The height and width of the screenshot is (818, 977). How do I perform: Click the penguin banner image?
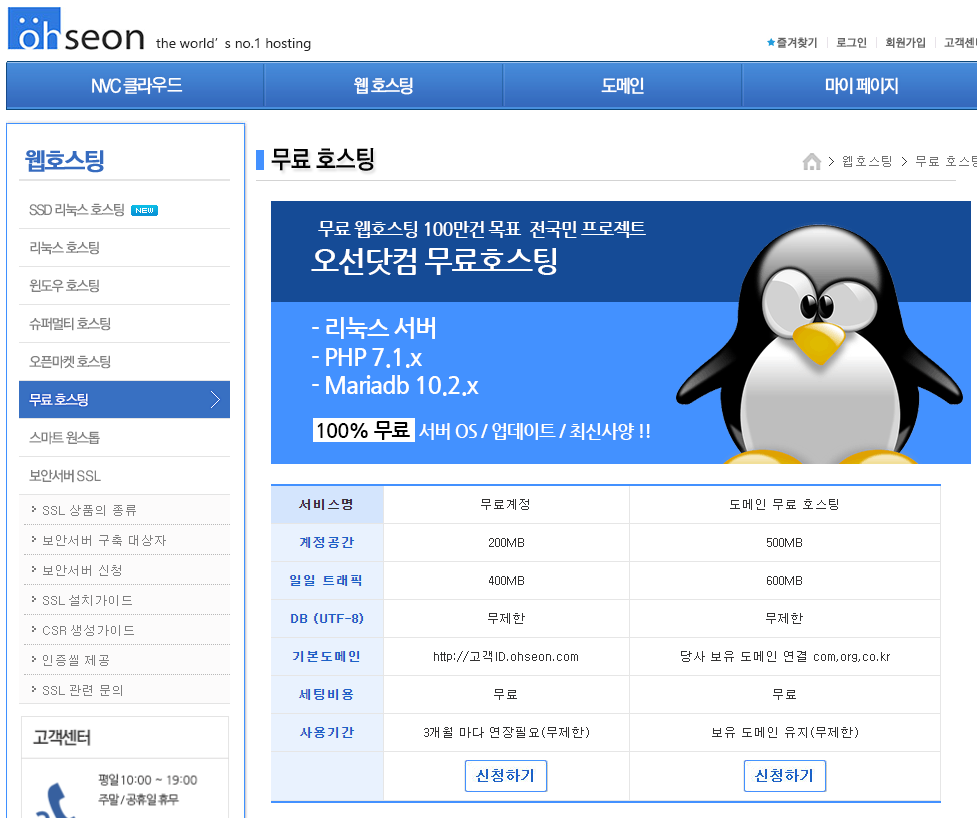tap(621, 332)
